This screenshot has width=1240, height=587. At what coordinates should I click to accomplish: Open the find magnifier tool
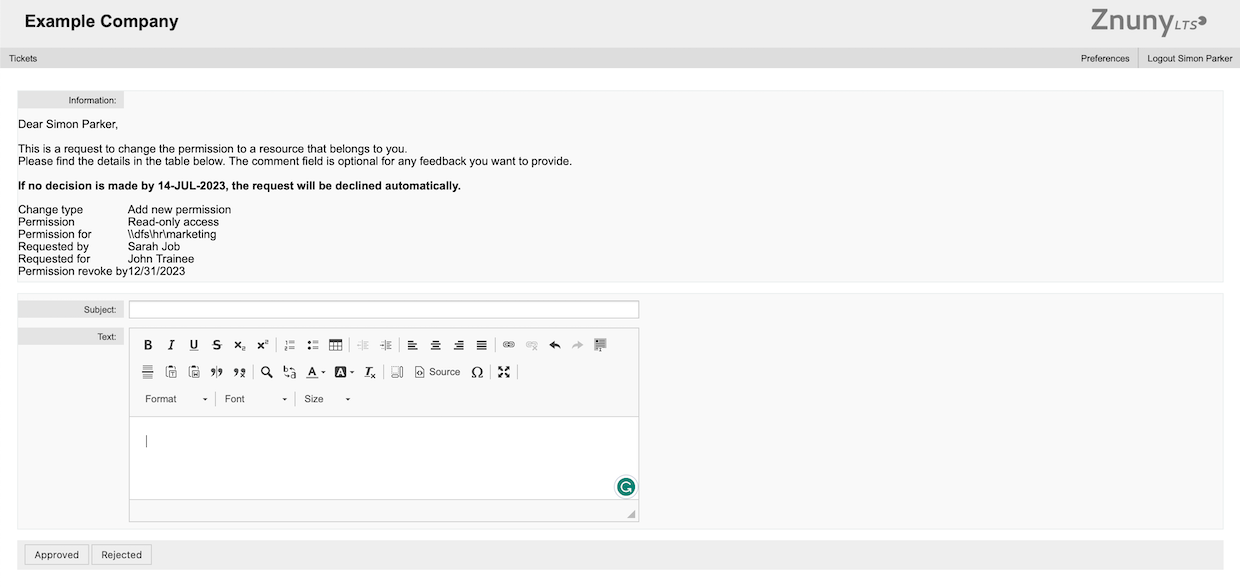click(x=267, y=372)
